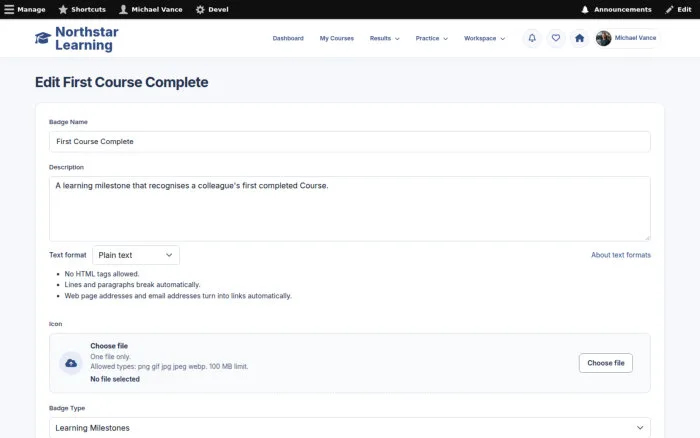
Task: Open Announcements in the top bar
Action: click(616, 9)
